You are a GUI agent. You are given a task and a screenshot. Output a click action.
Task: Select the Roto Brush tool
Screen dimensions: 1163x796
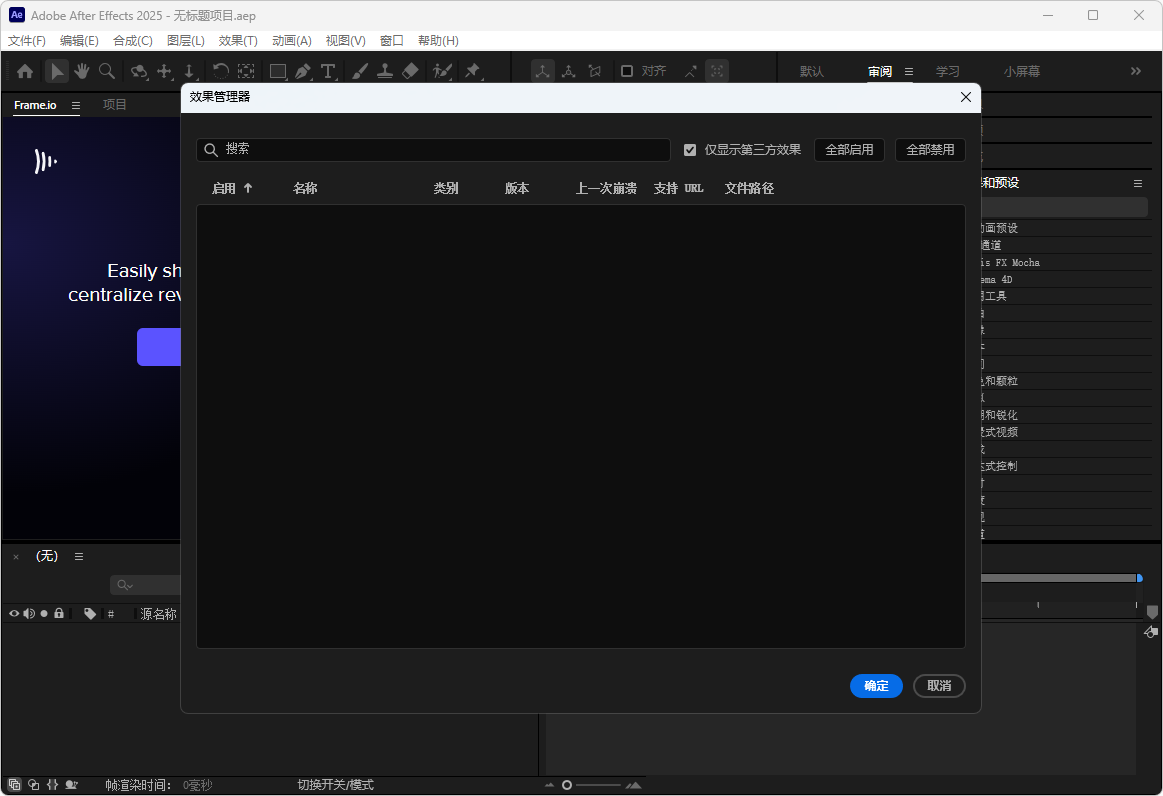[442, 71]
